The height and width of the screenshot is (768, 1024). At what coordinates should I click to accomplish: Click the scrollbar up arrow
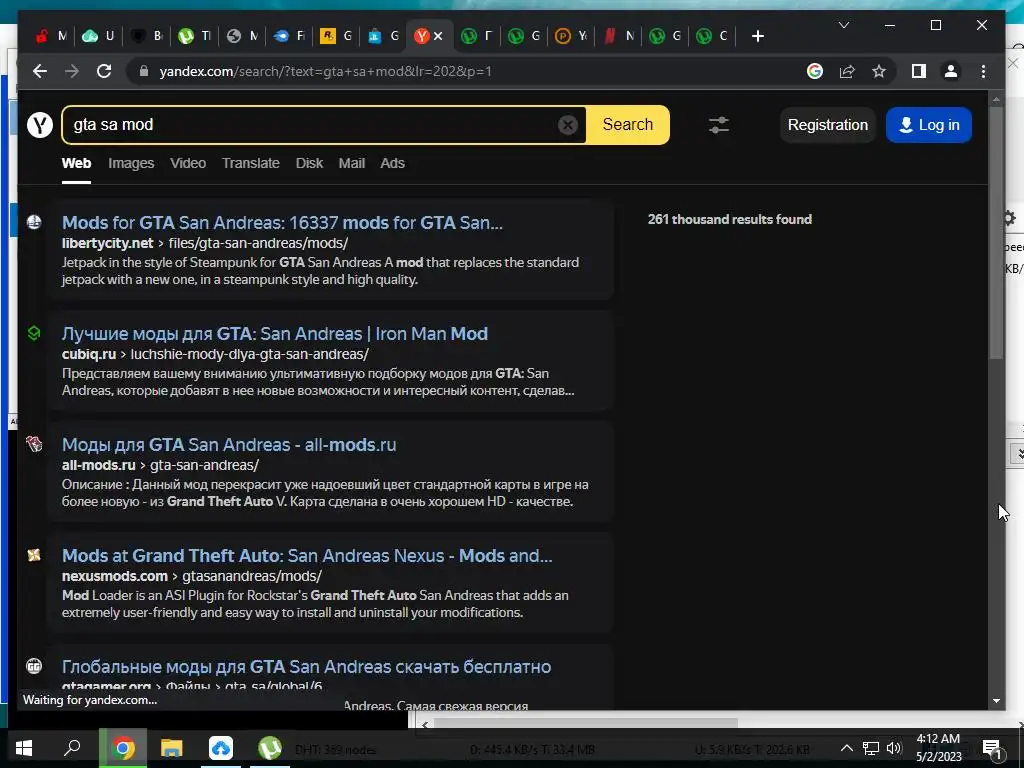[x=996, y=100]
